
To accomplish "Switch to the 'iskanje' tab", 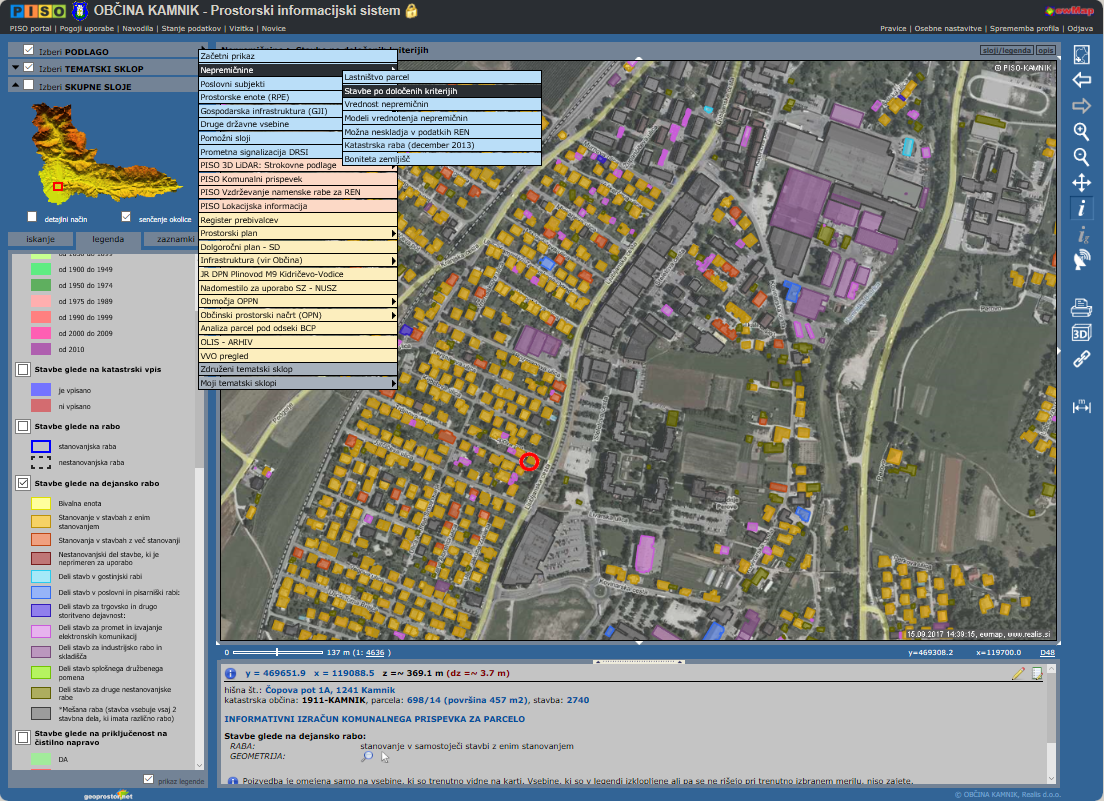I will click(x=40, y=240).
